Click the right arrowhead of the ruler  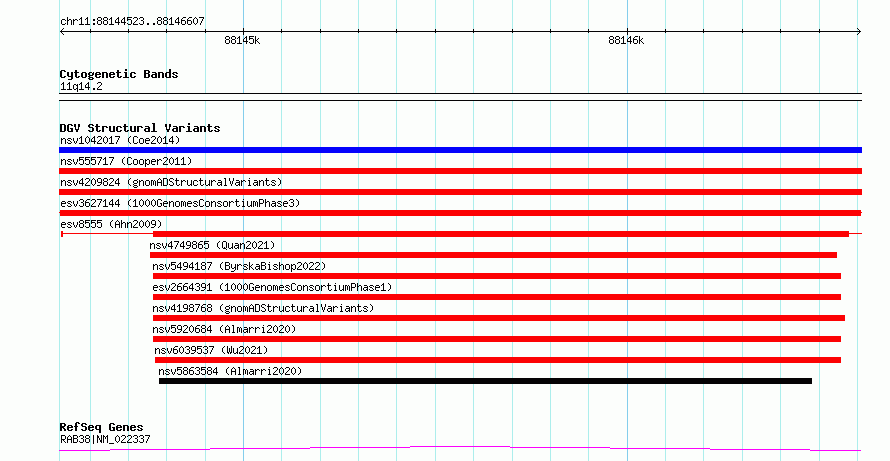859,32
